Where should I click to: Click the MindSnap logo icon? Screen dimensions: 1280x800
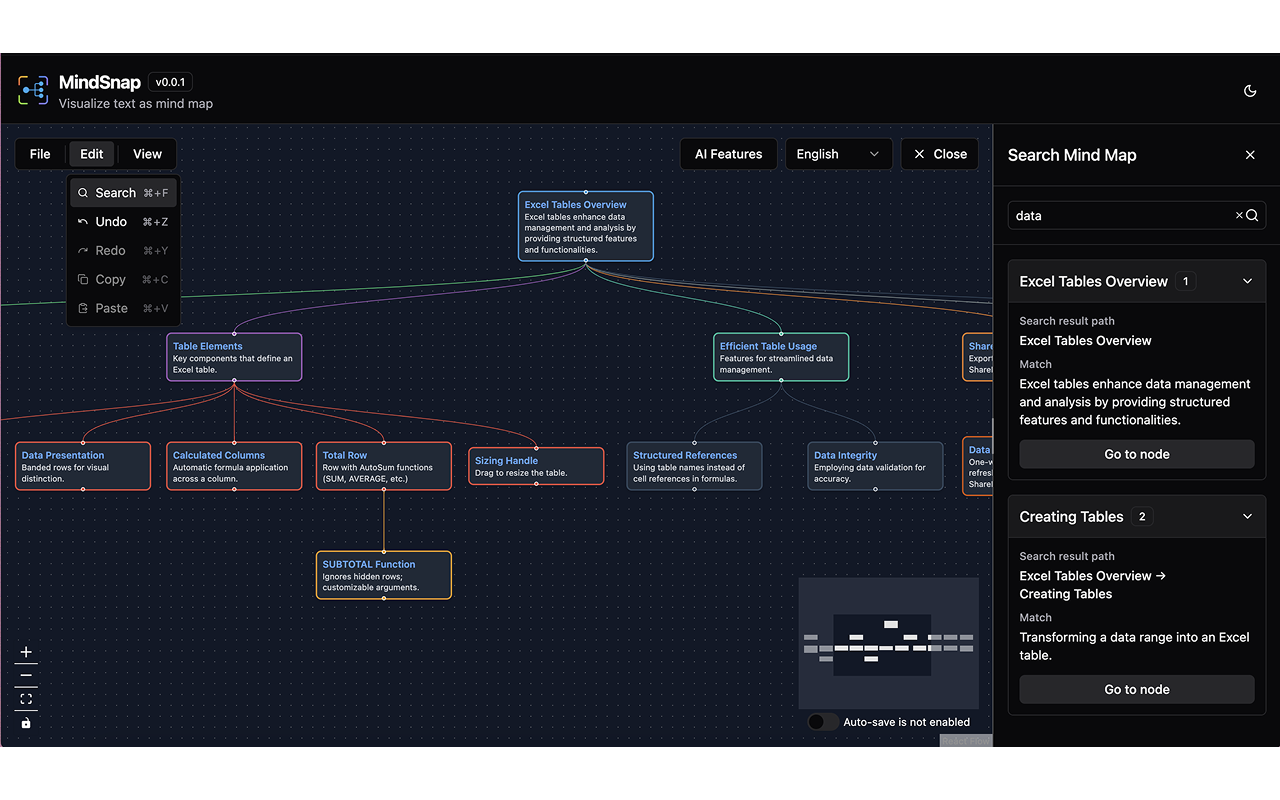33,90
